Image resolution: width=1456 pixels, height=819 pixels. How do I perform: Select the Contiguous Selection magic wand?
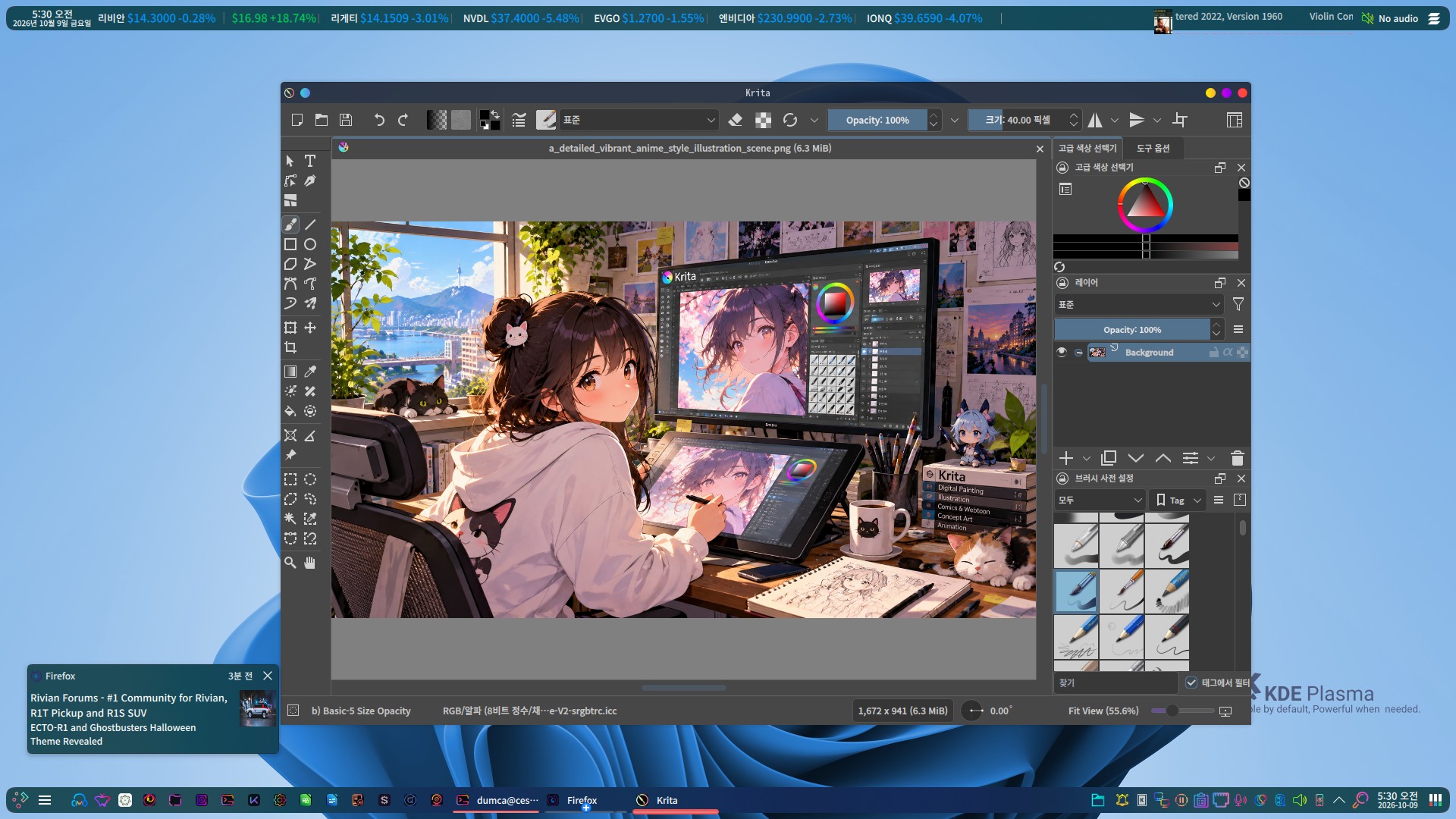290,519
